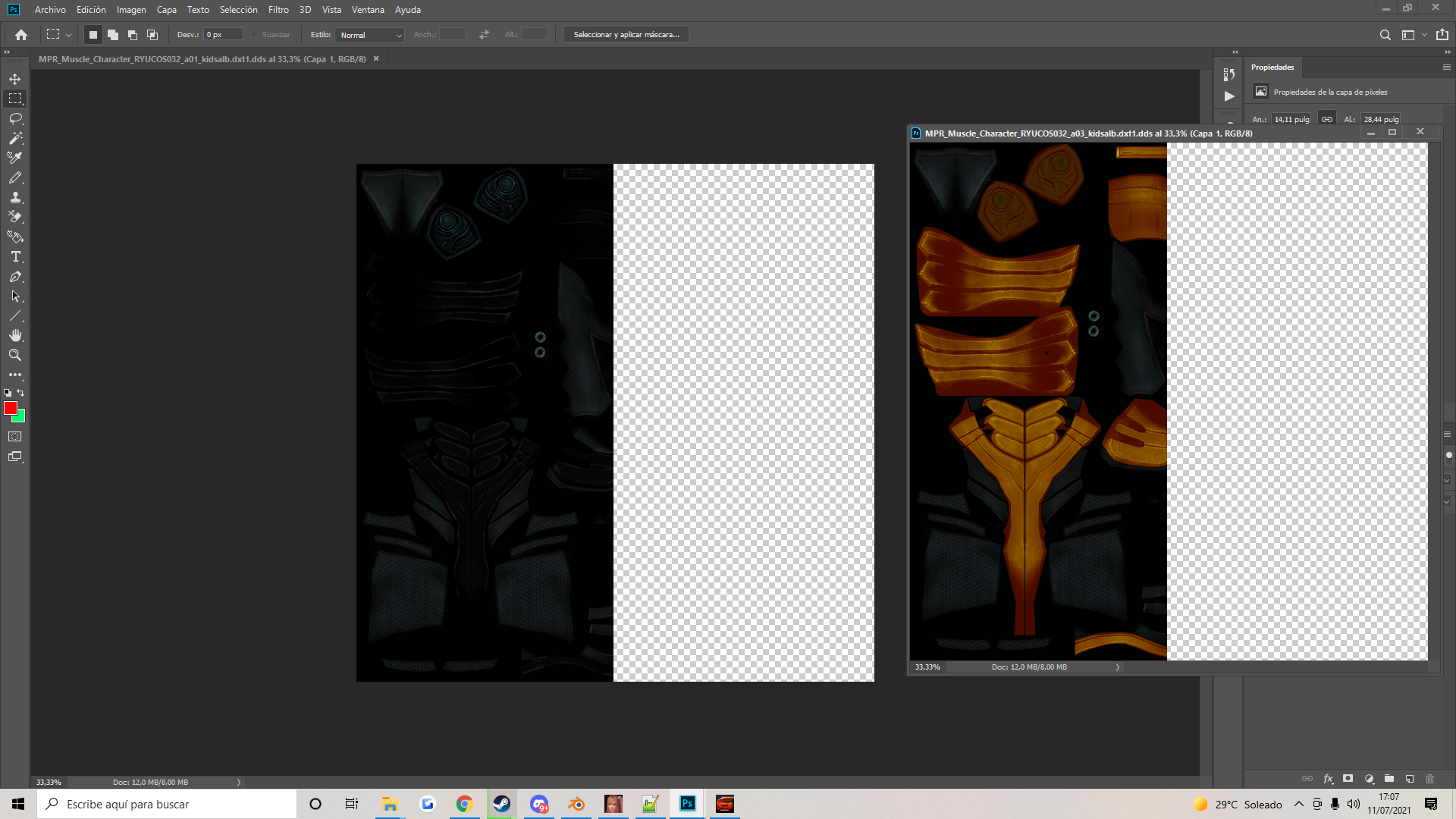Open the Ventana menu
The image size is (1456, 819).
click(368, 10)
